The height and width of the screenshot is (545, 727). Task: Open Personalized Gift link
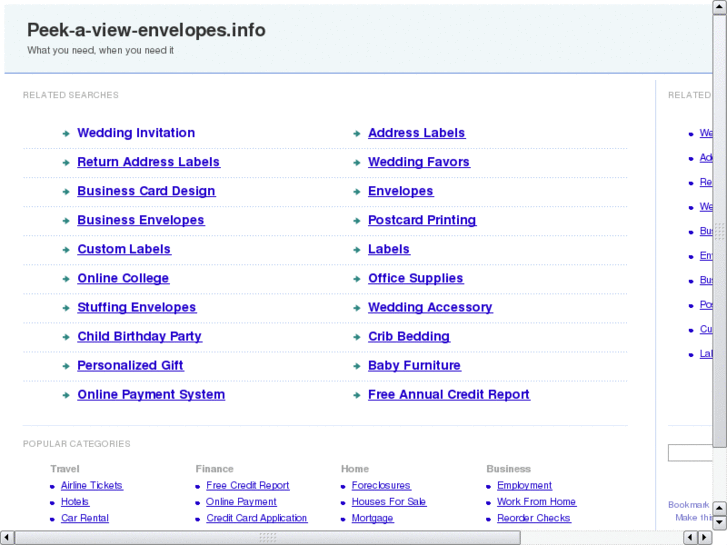tap(130, 365)
